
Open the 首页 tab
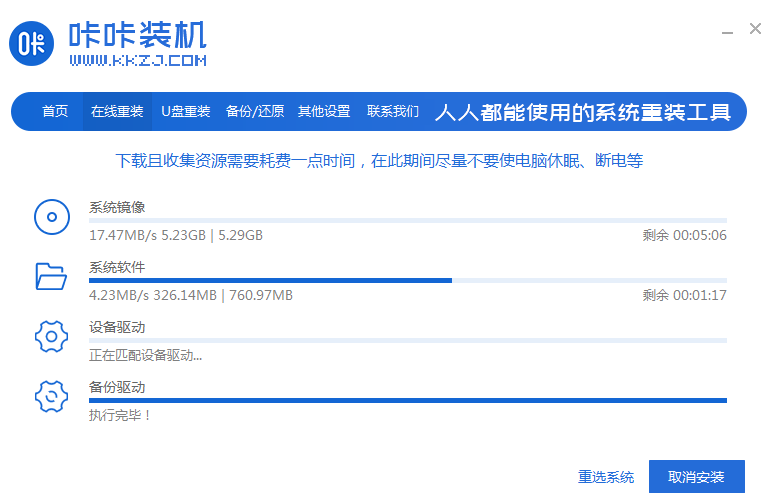tap(55, 111)
